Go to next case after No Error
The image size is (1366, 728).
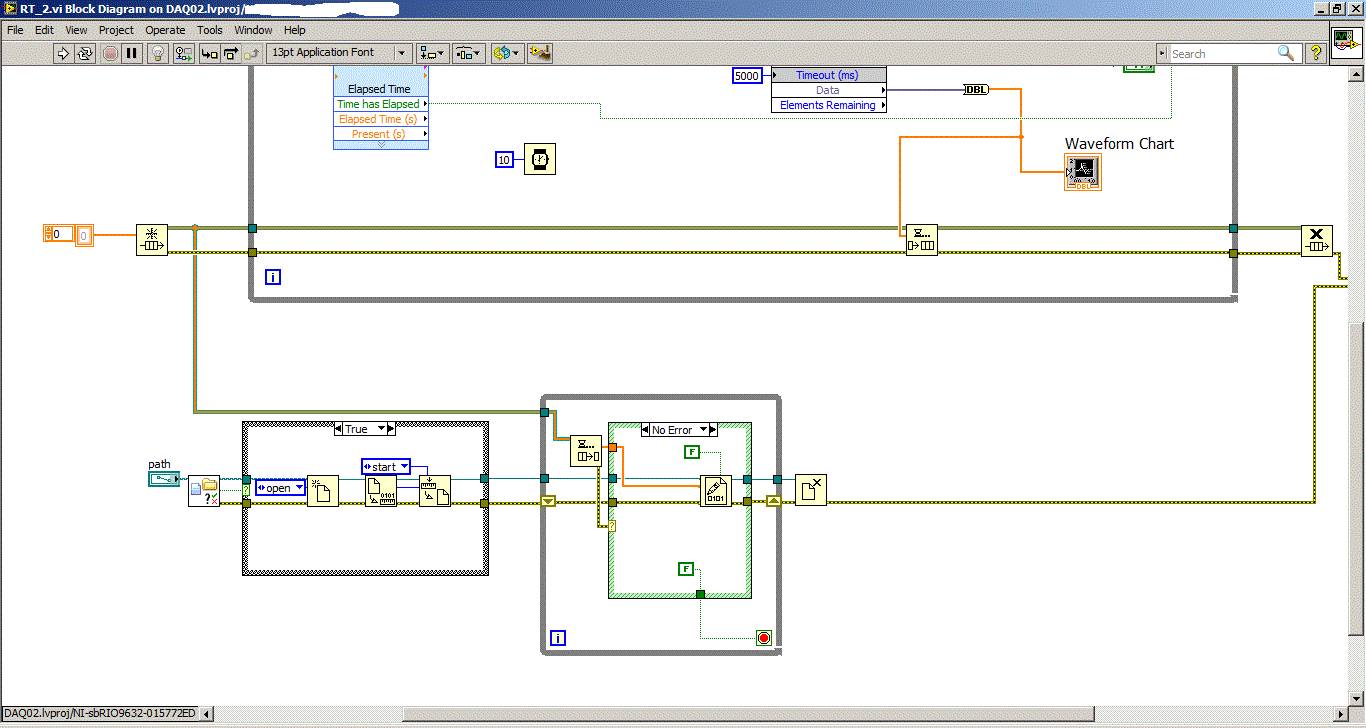pos(714,430)
